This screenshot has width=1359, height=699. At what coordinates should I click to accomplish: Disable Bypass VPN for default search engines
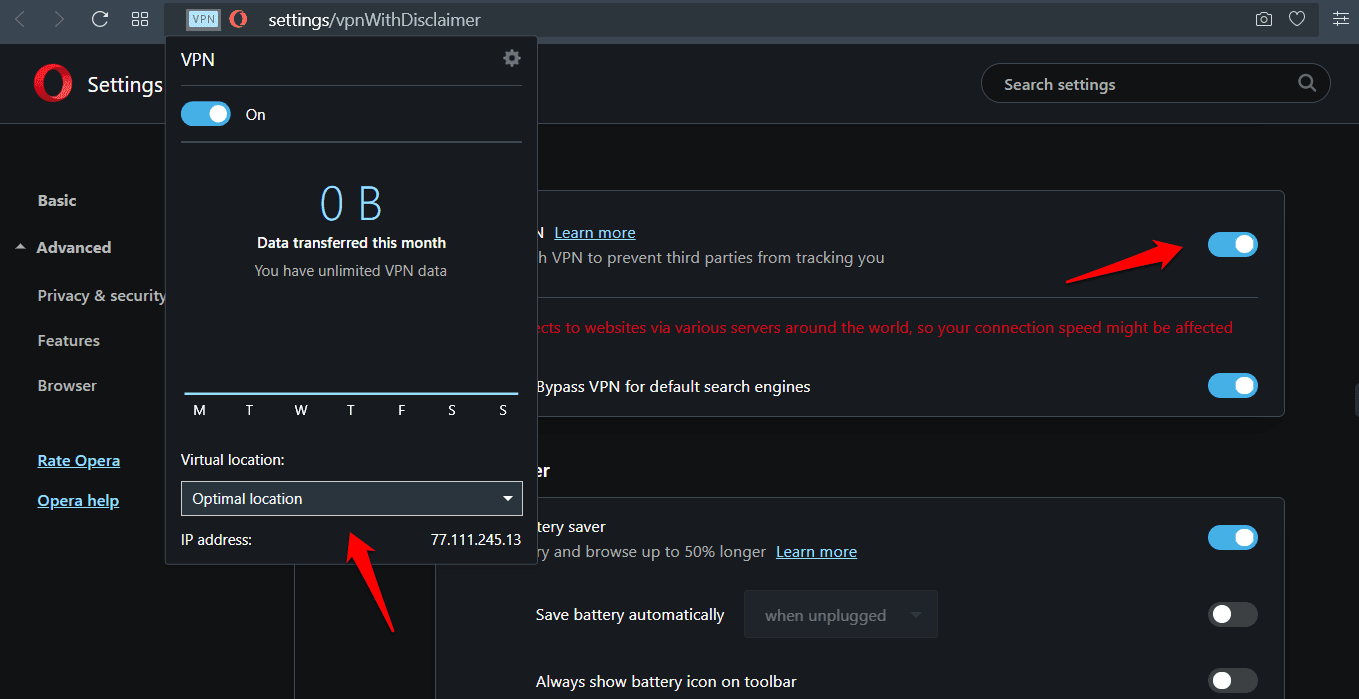tap(1232, 385)
